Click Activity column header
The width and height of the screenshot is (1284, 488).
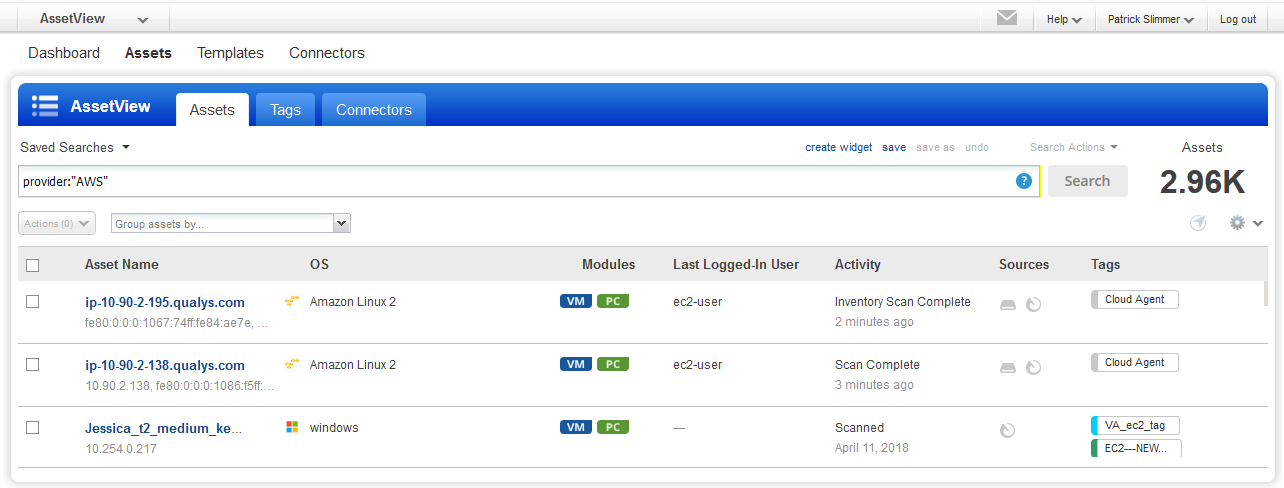coord(858,265)
